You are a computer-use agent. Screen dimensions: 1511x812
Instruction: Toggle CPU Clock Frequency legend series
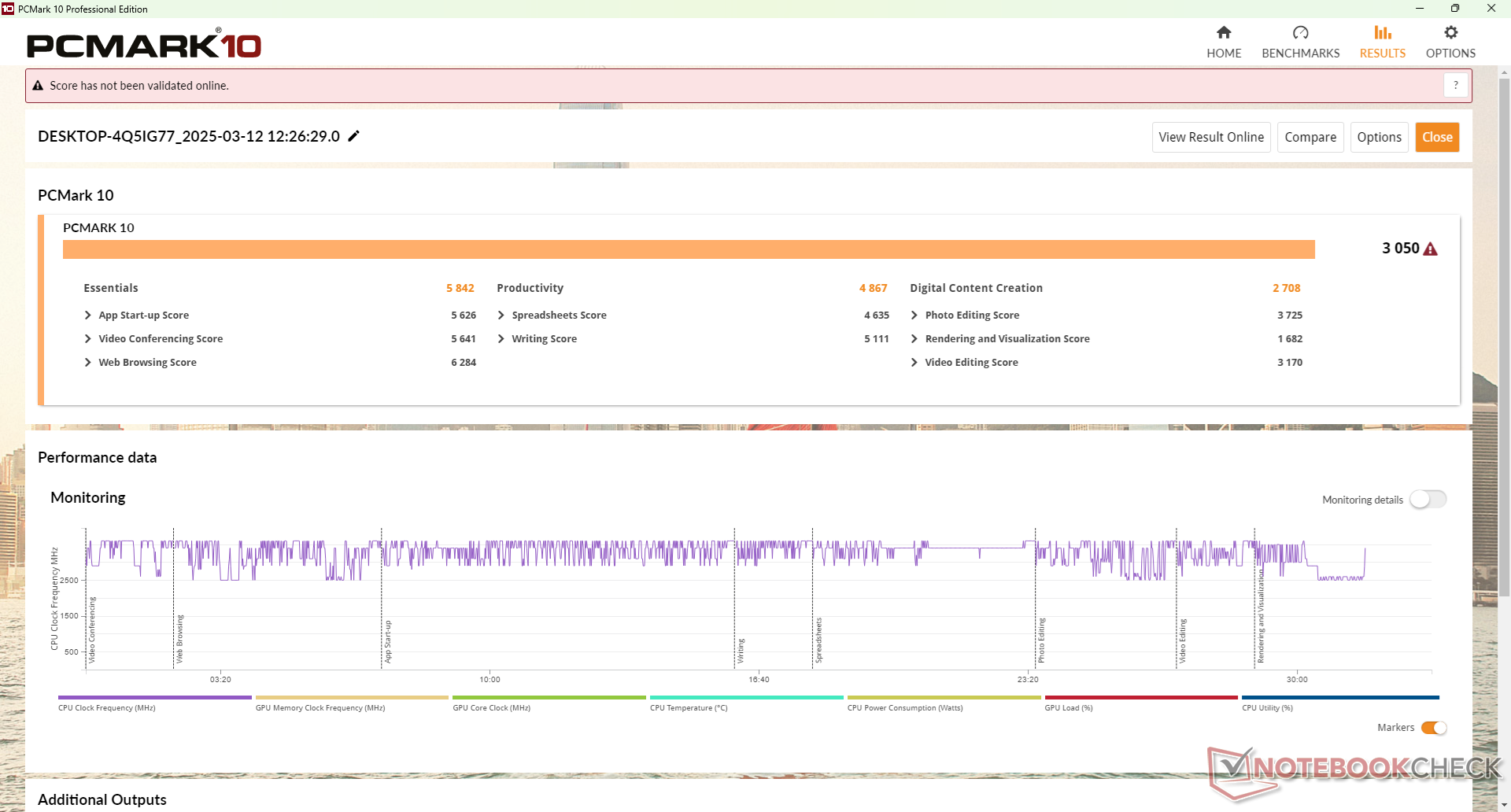point(154,698)
